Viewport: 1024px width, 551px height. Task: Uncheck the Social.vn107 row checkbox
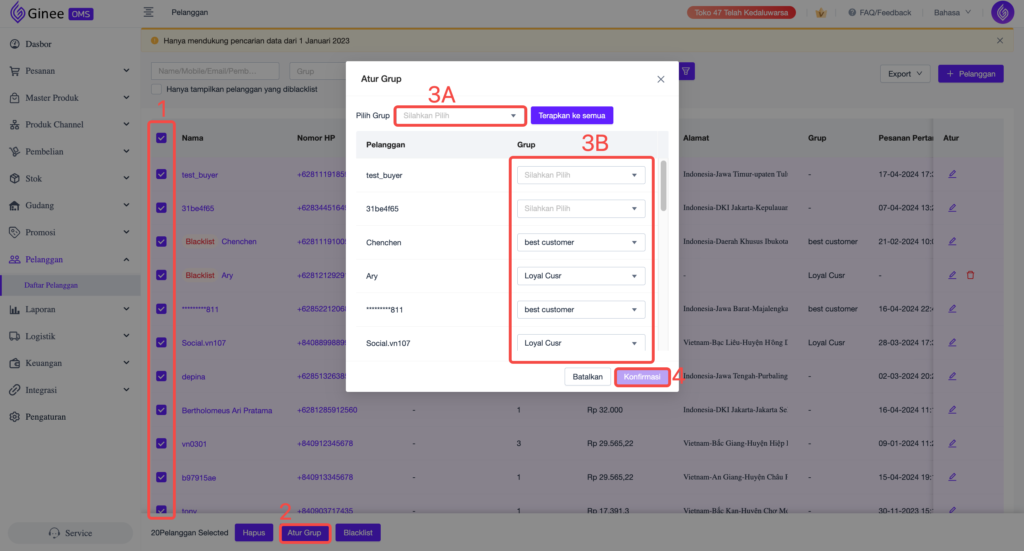[161, 342]
